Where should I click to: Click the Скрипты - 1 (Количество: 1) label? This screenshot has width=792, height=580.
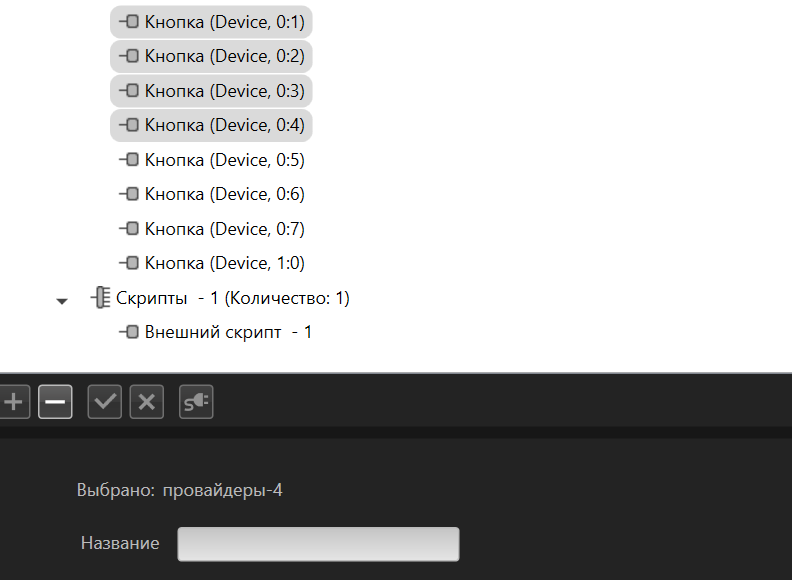(232, 298)
